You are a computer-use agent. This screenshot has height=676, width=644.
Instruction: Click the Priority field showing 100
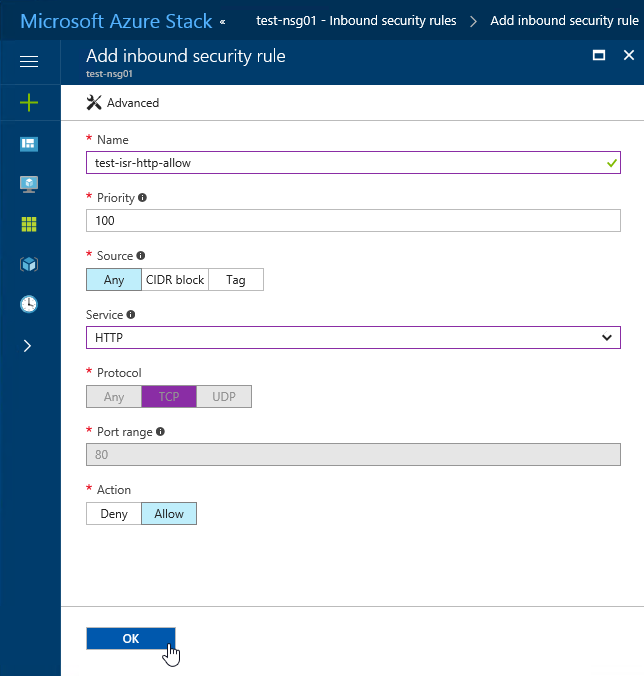[353, 221]
